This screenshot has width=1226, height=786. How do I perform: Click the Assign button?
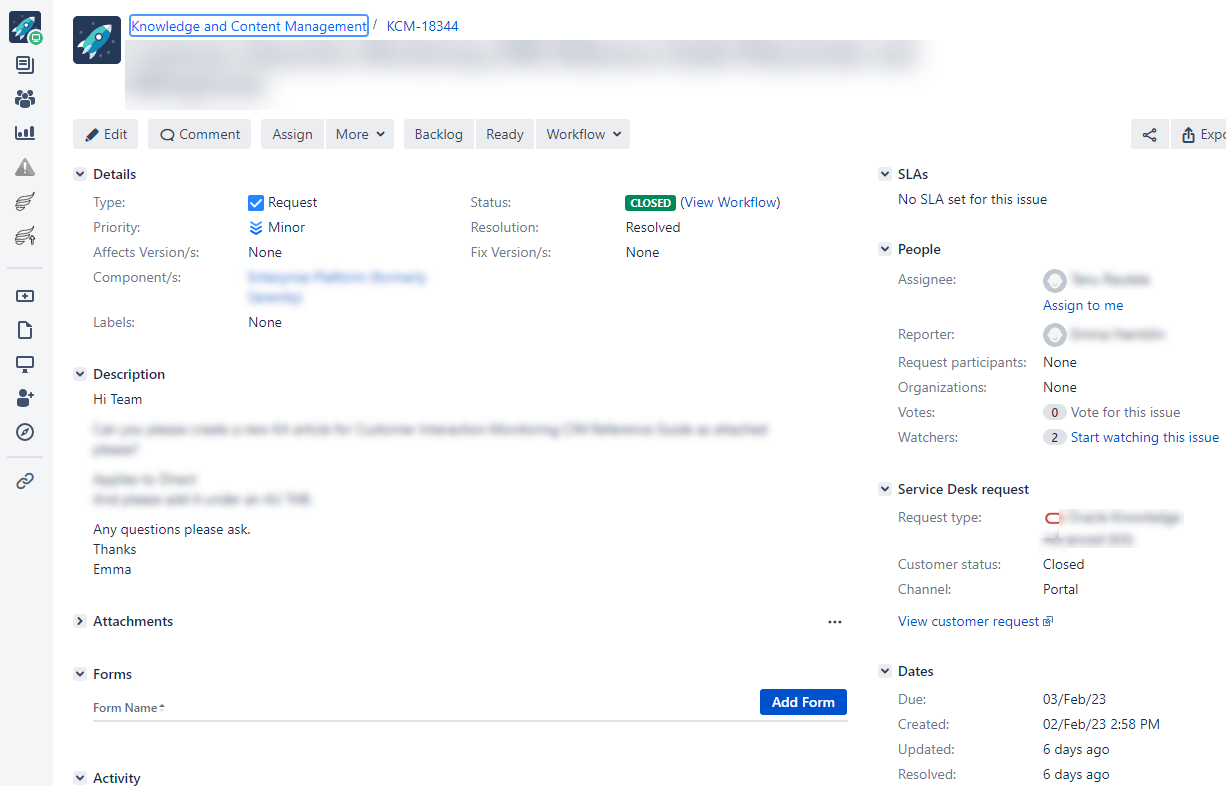pos(292,134)
